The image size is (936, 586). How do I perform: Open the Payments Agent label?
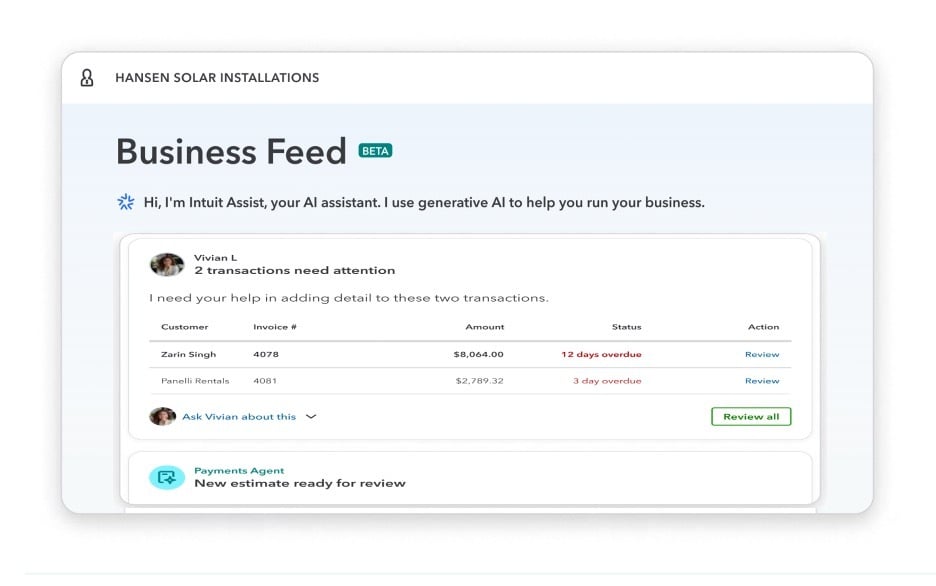tap(239, 470)
